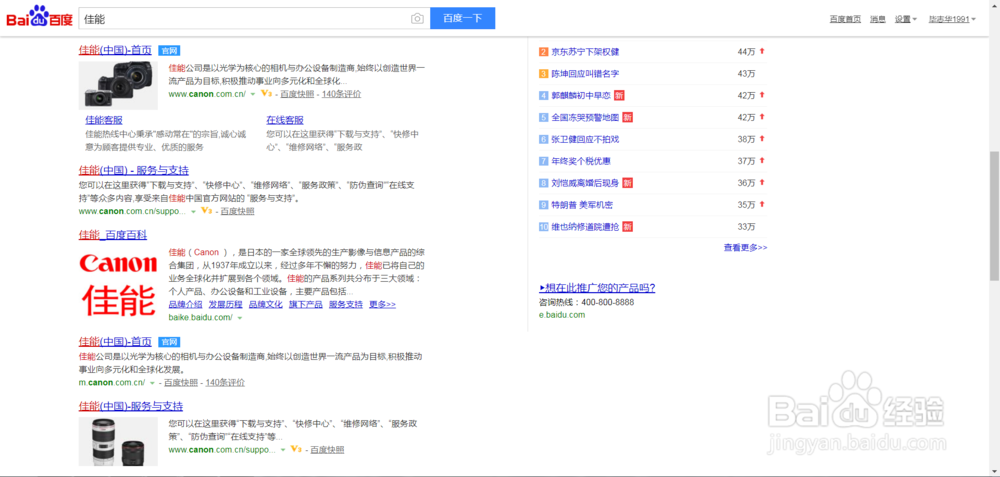Click the lens thumbnail in last result
Image resolution: width=1000 pixels, height=477 pixels.
[119, 441]
